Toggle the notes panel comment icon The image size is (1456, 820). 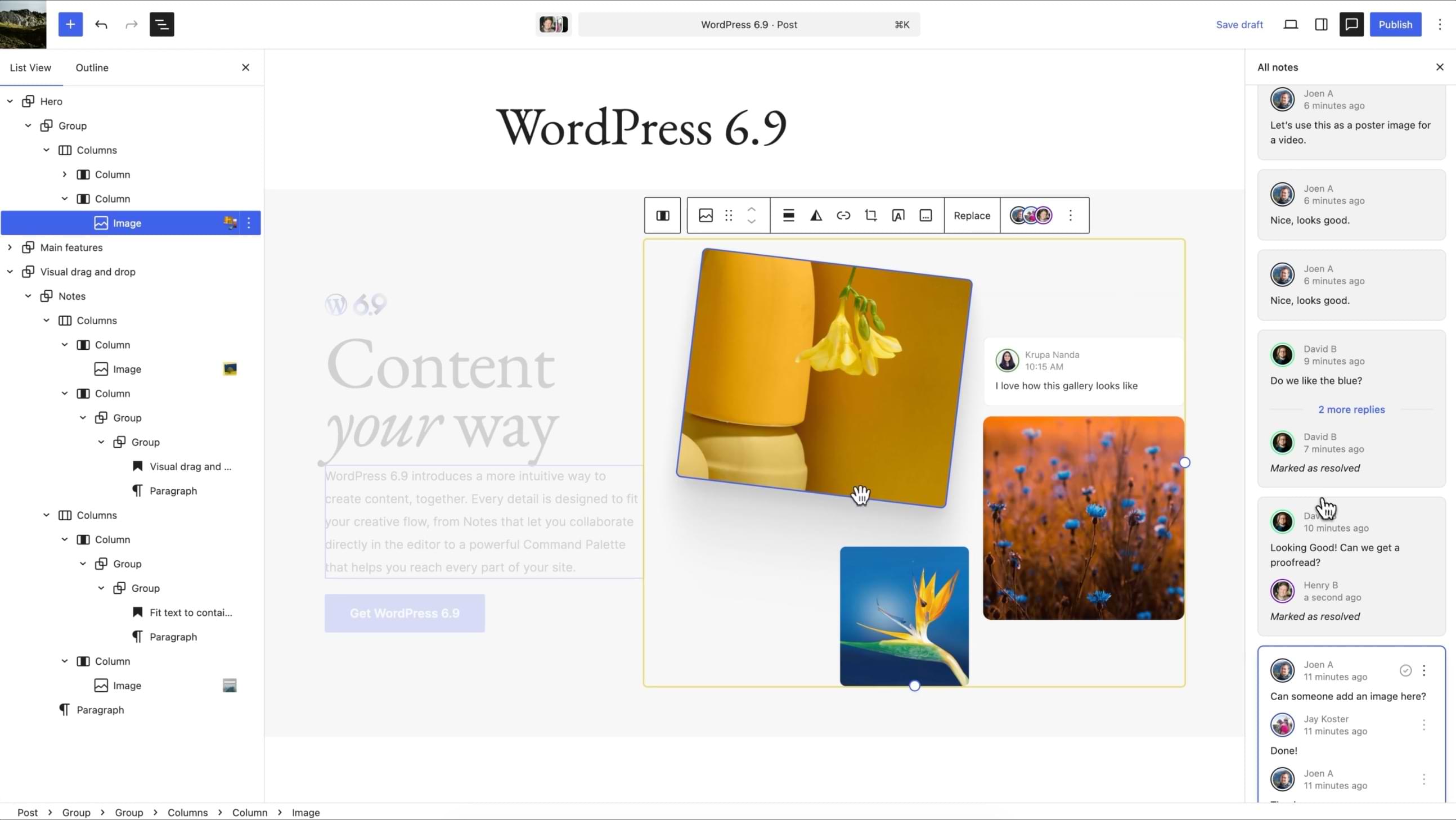click(1351, 24)
